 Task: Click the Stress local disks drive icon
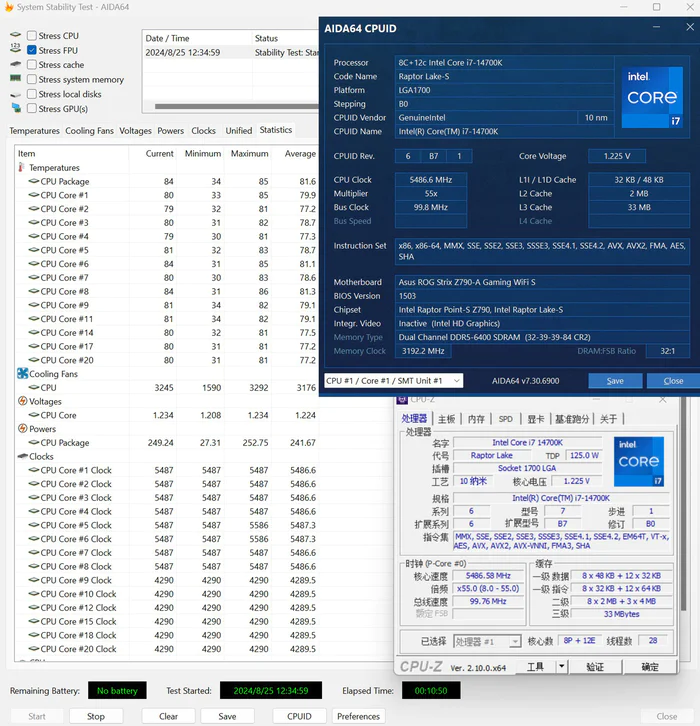tap(16, 94)
